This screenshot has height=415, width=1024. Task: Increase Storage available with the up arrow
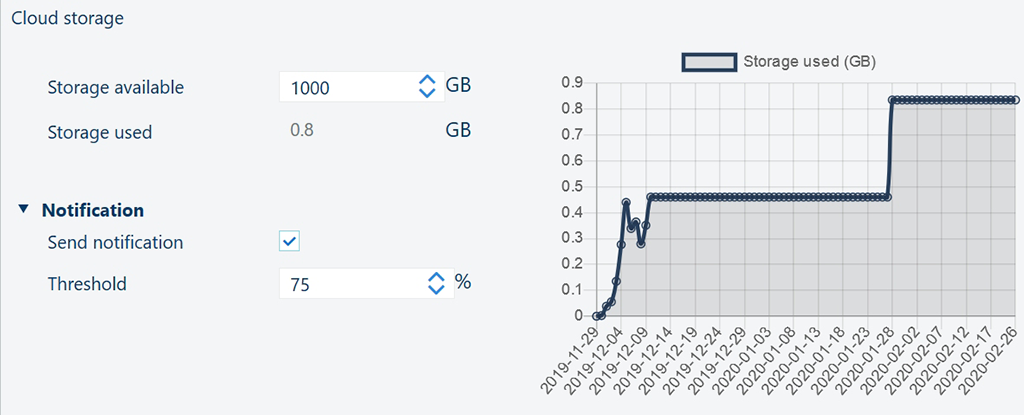[427, 80]
